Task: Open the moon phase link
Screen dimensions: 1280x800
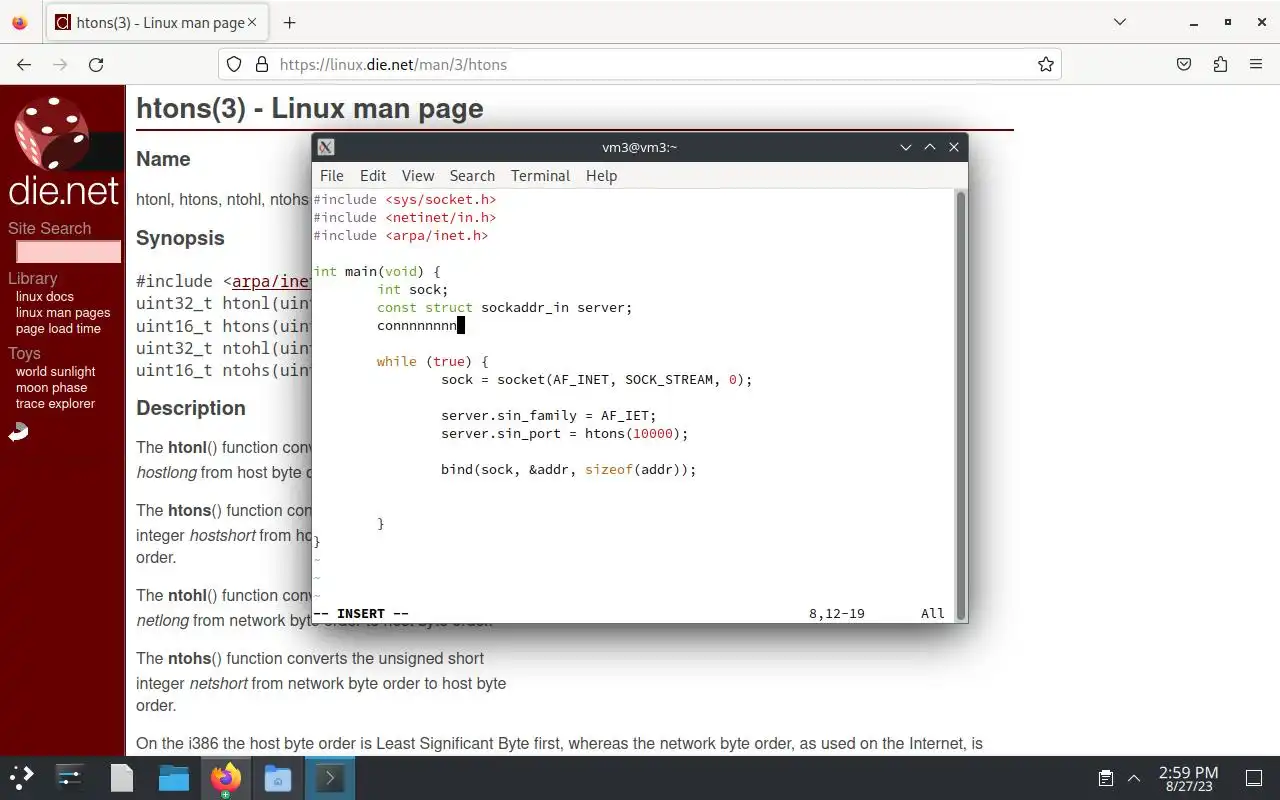Action: tap(51, 387)
